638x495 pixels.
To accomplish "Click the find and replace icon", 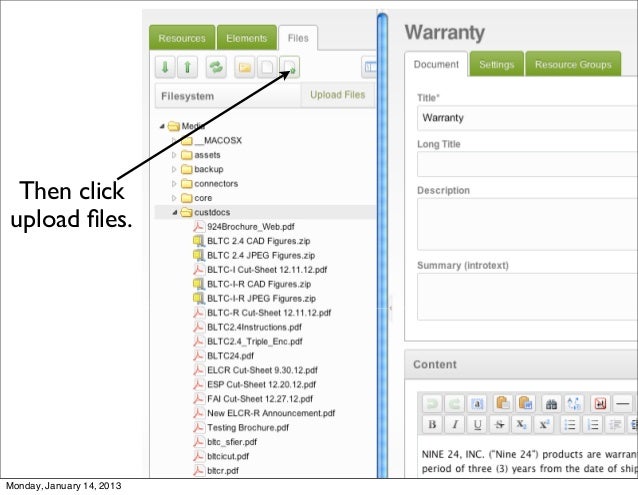I will coord(574,404).
